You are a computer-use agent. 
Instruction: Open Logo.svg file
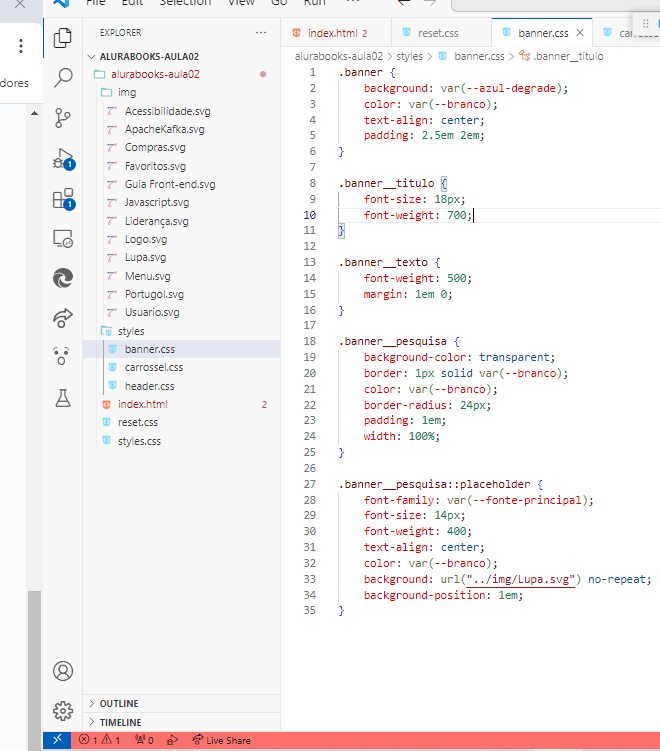point(146,239)
